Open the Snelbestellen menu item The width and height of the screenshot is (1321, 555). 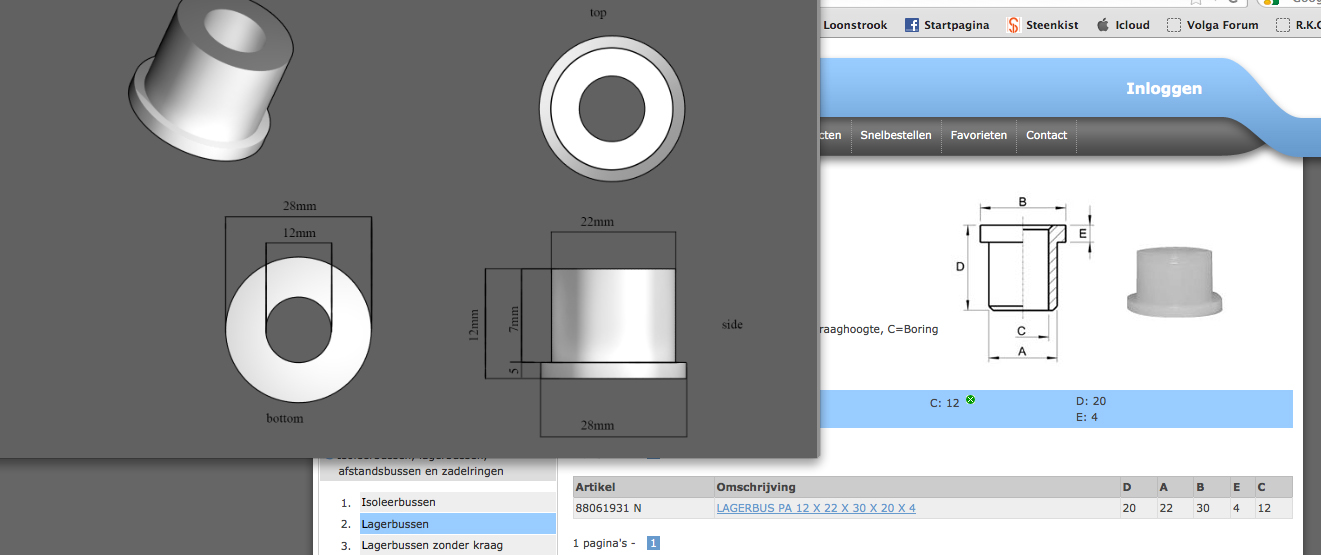(x=895, y=135)
